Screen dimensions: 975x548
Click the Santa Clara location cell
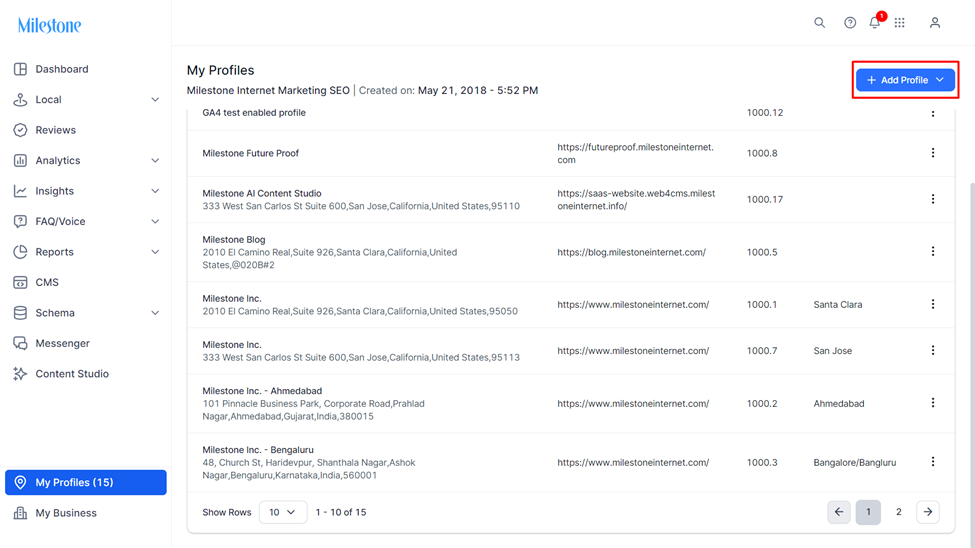(838, 305)
